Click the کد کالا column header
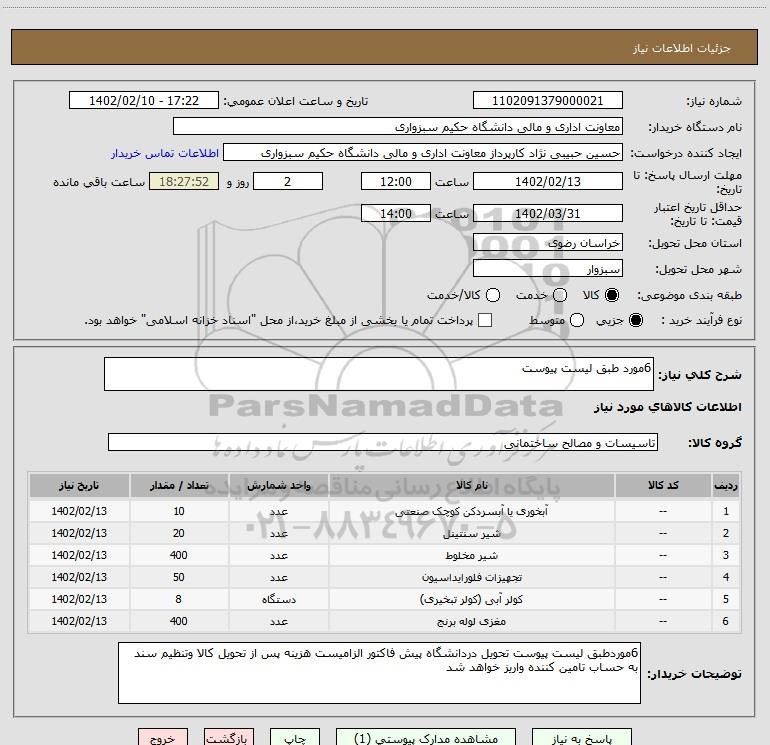This screenshot has width=770, height=745. (x=663, y=485)
